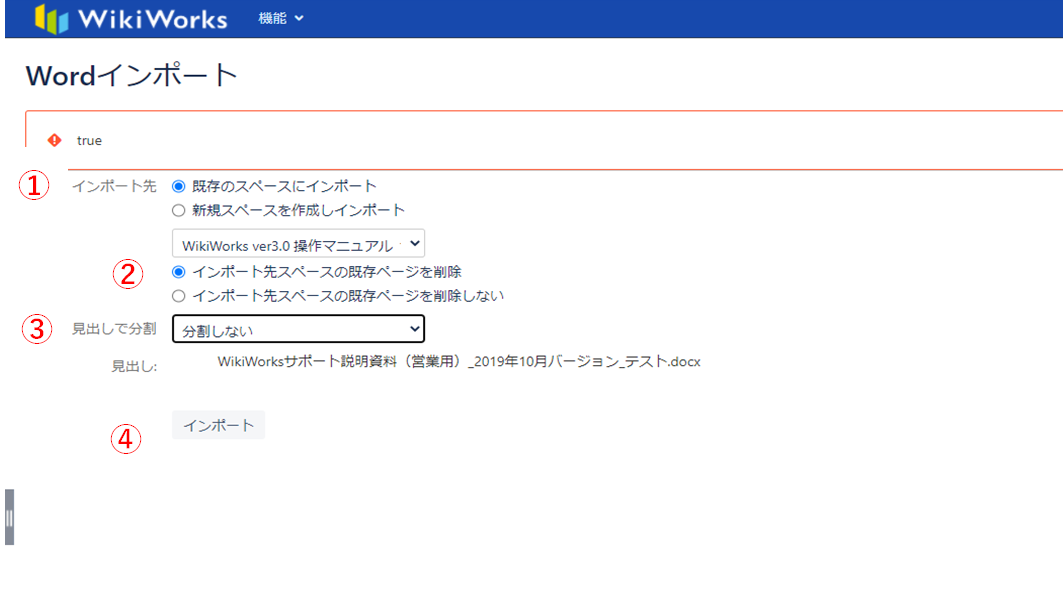Select 新規スペースを作成しインポート radio option

(x=179, y=210)
